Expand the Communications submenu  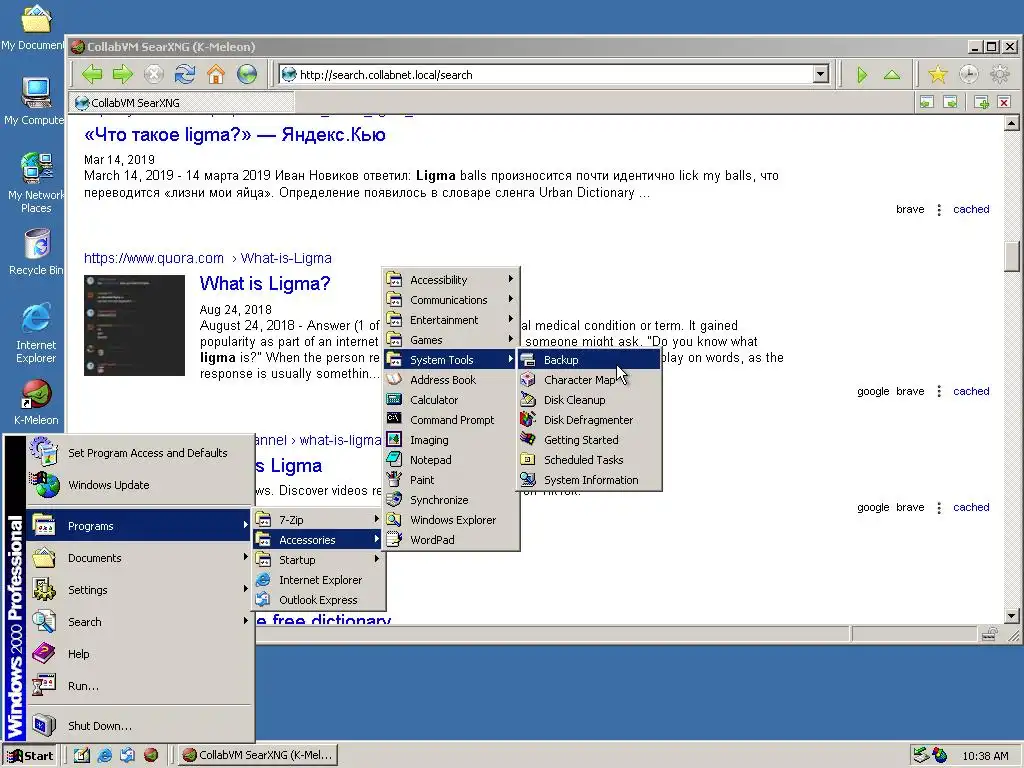pyautogui.click(x=451, y=300)
